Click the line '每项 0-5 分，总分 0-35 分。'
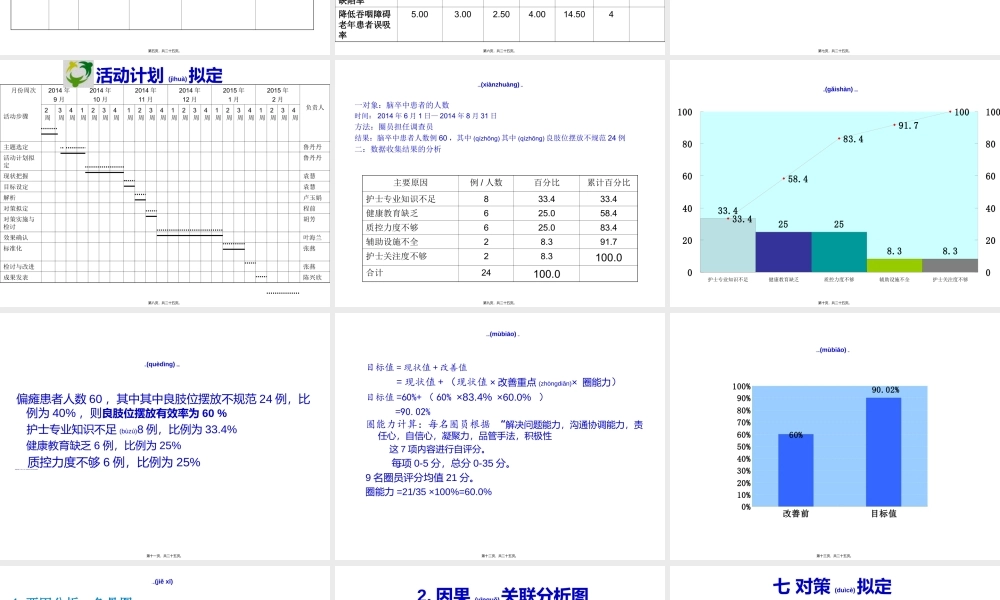Image resolution: width=1000 pixels, height=600 pixels. [x=451, y=464]
